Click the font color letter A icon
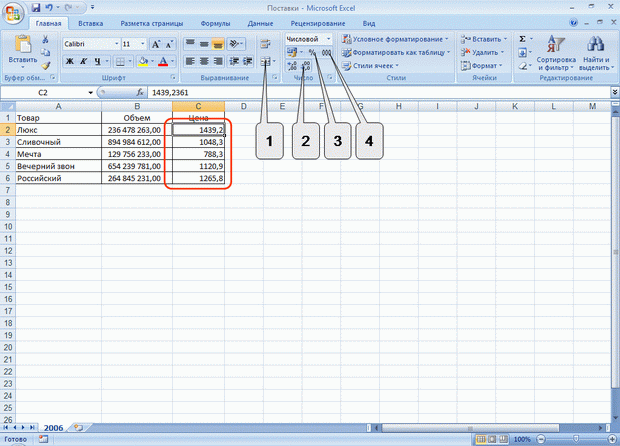 point(161,61)
